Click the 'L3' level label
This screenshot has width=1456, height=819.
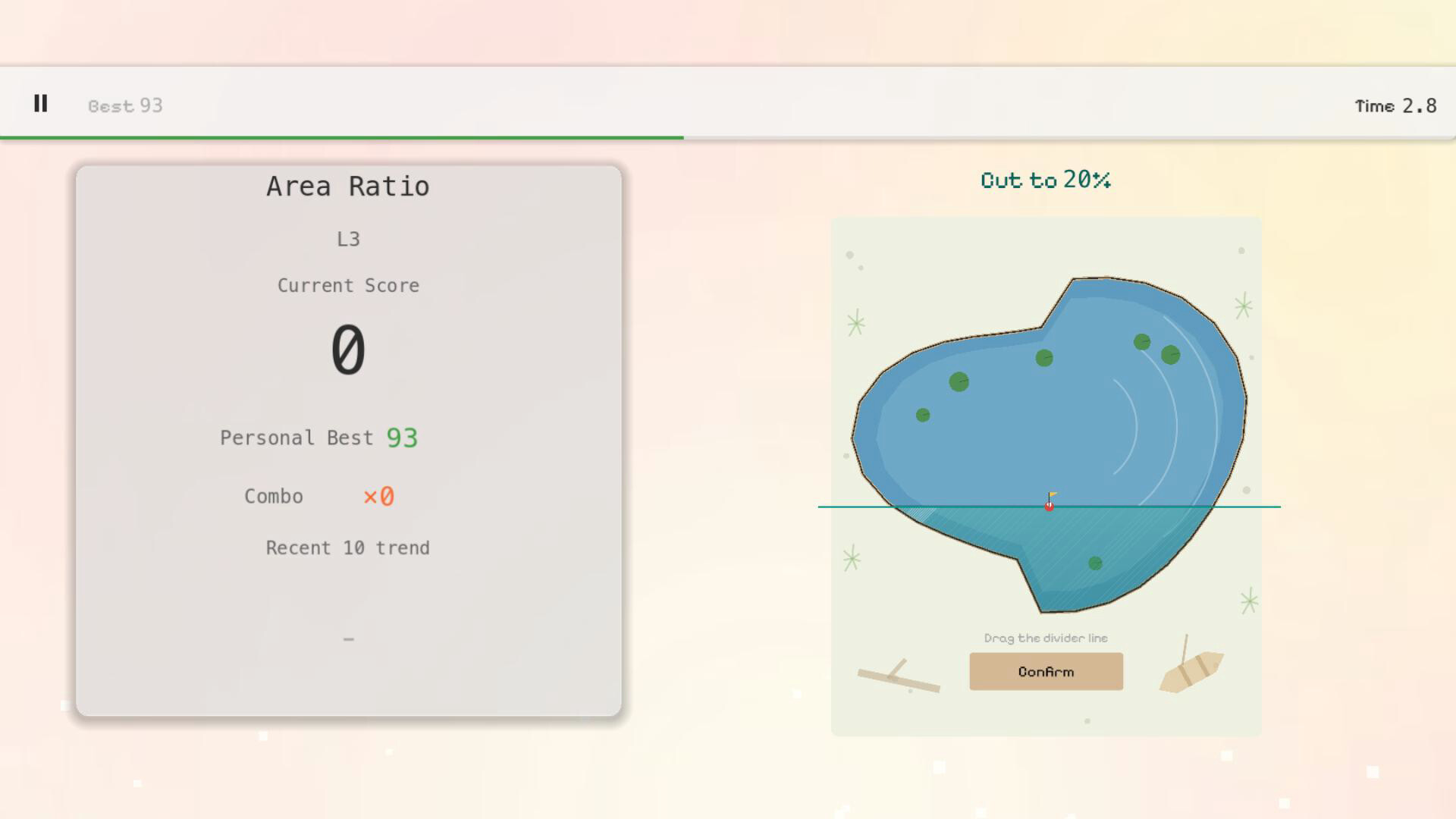pyautogui.click(x=348, y=239)
